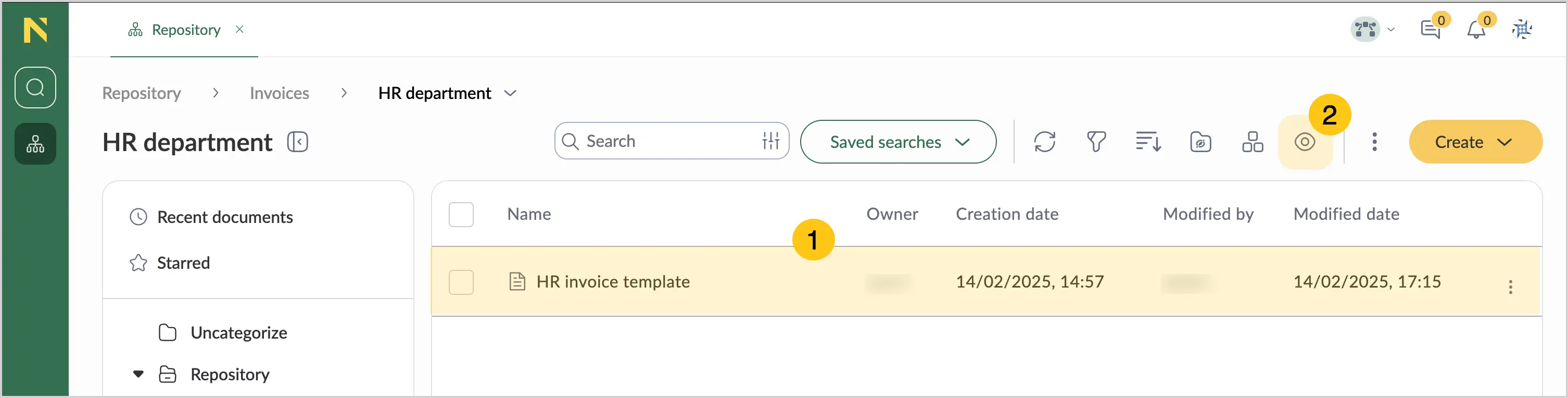Screen dimensions: 1568x398
Task: Open the Create dropdown
Action: click(1475, 142)
